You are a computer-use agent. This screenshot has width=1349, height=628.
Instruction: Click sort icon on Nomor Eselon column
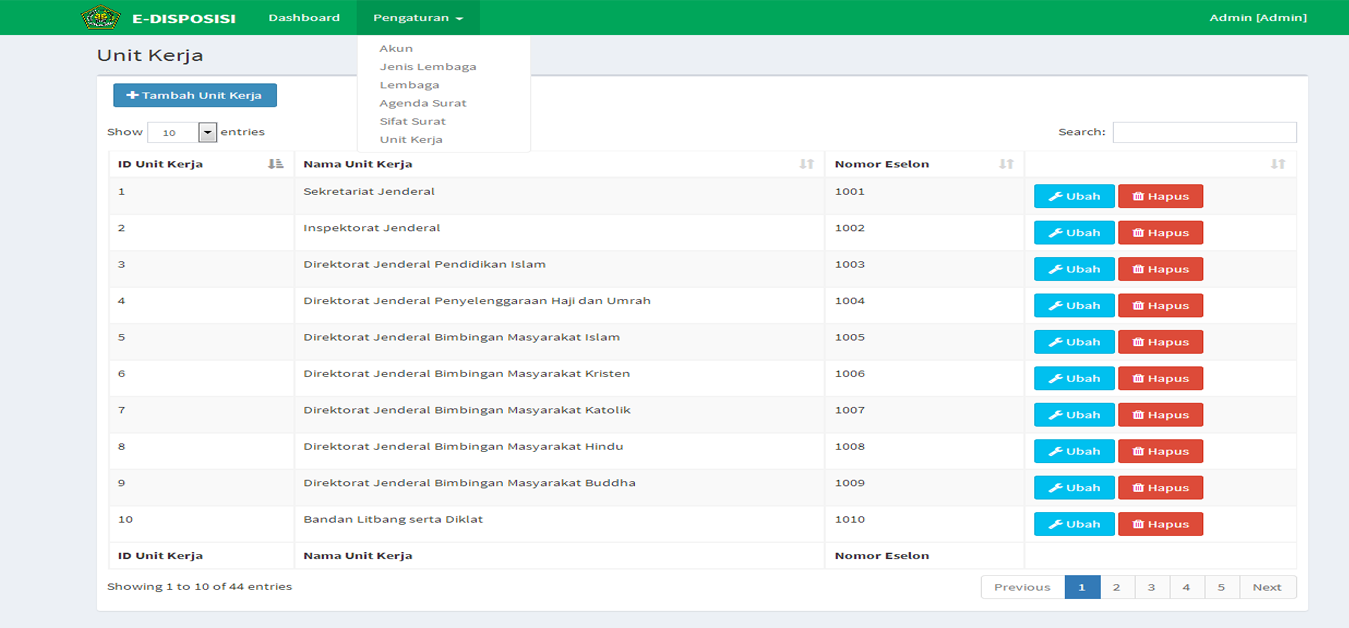pyautogui.click(x=1006, y=164)
